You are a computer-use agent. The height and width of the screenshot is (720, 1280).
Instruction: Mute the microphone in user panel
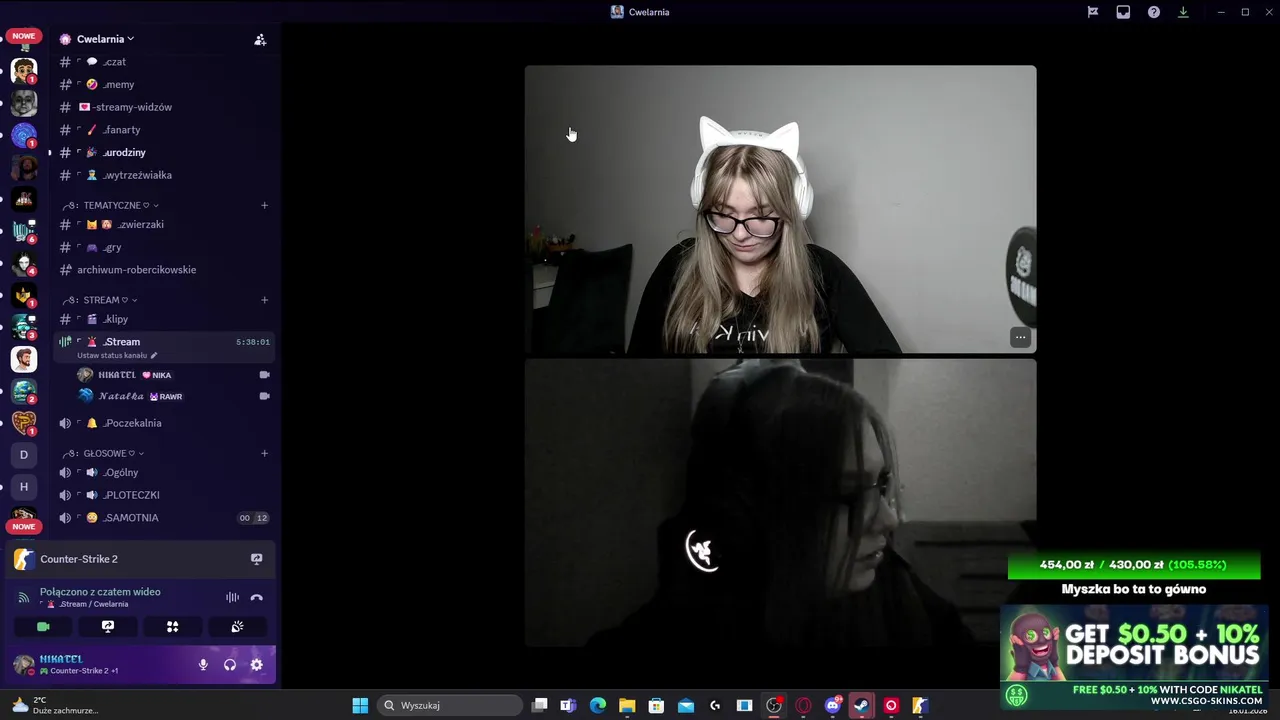[x=203, y=665]
